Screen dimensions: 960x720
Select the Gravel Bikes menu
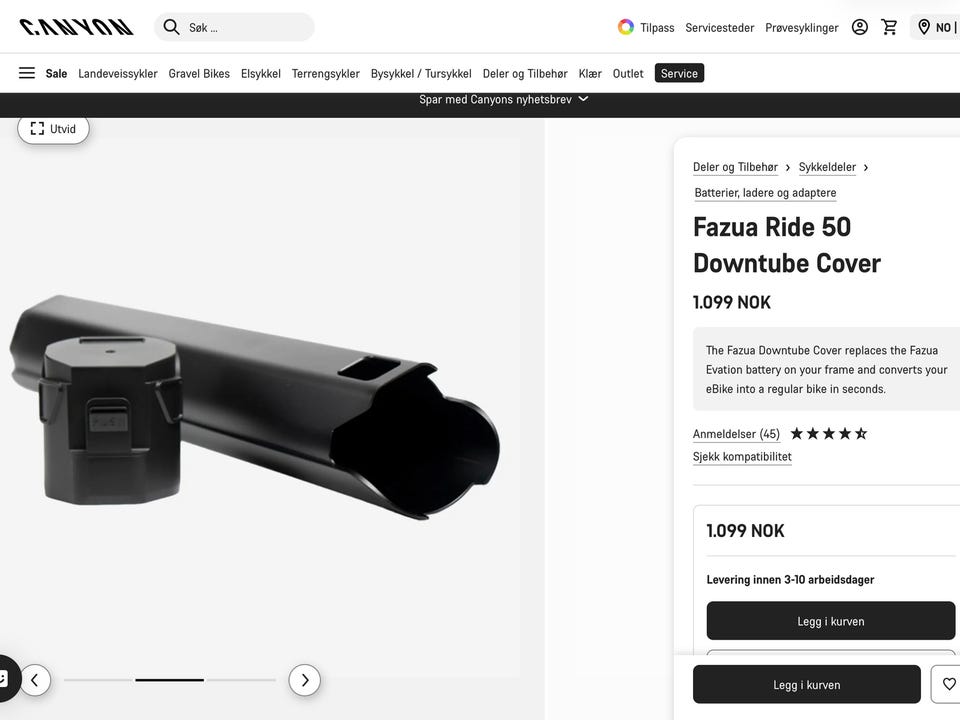click(x=199, y=73)
